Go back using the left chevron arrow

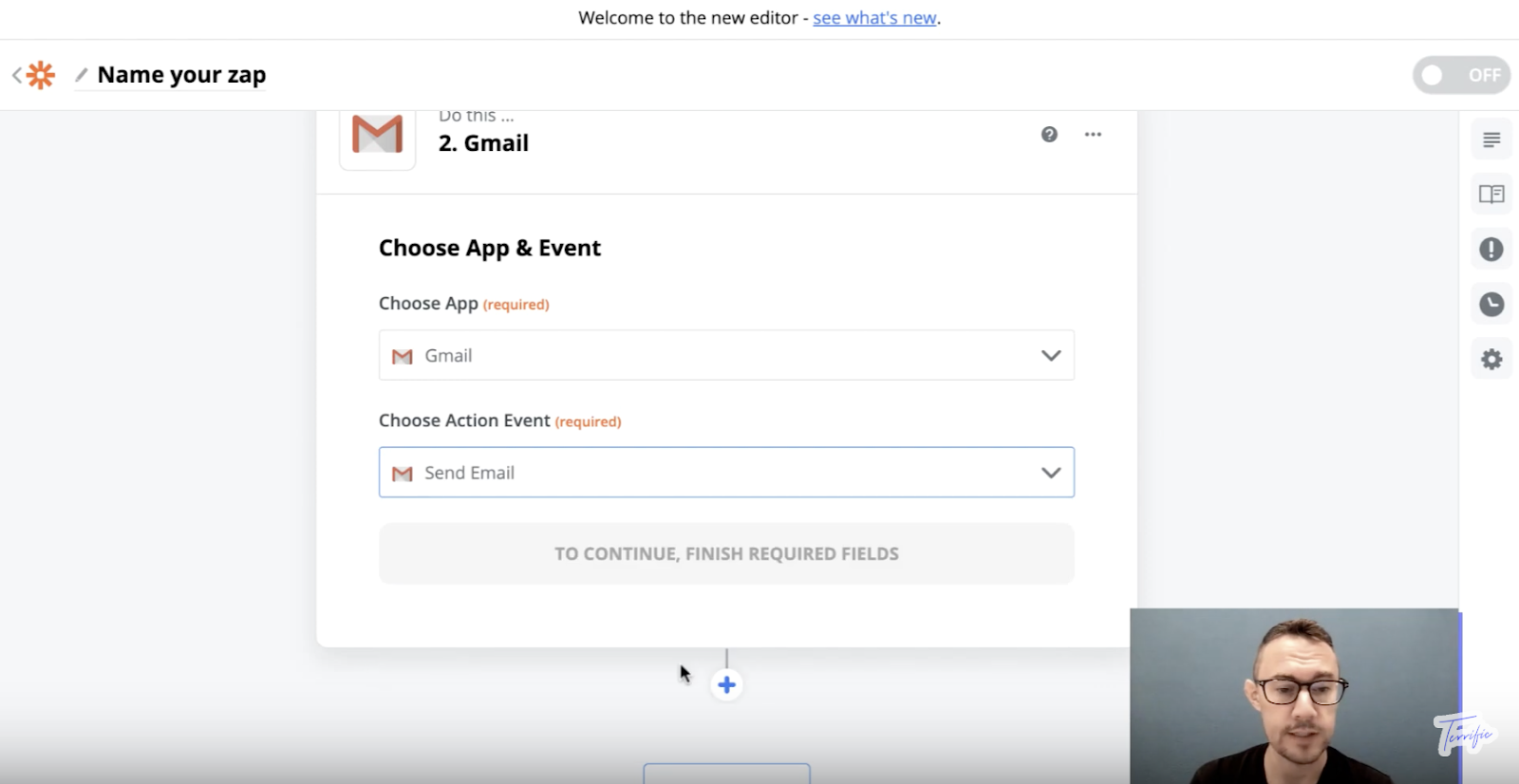pos(16,75)
